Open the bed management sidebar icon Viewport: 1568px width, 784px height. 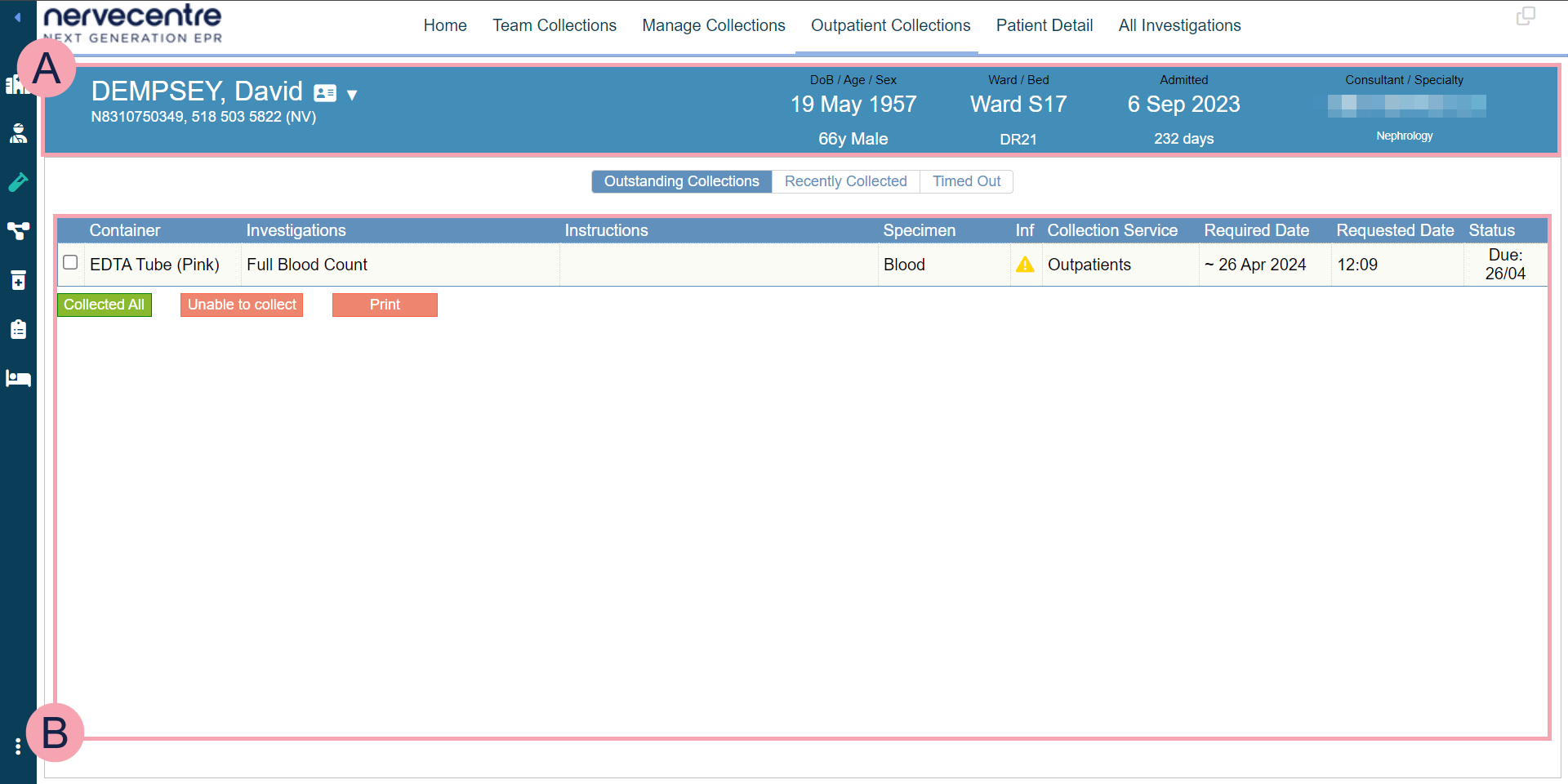pos(18,378)
